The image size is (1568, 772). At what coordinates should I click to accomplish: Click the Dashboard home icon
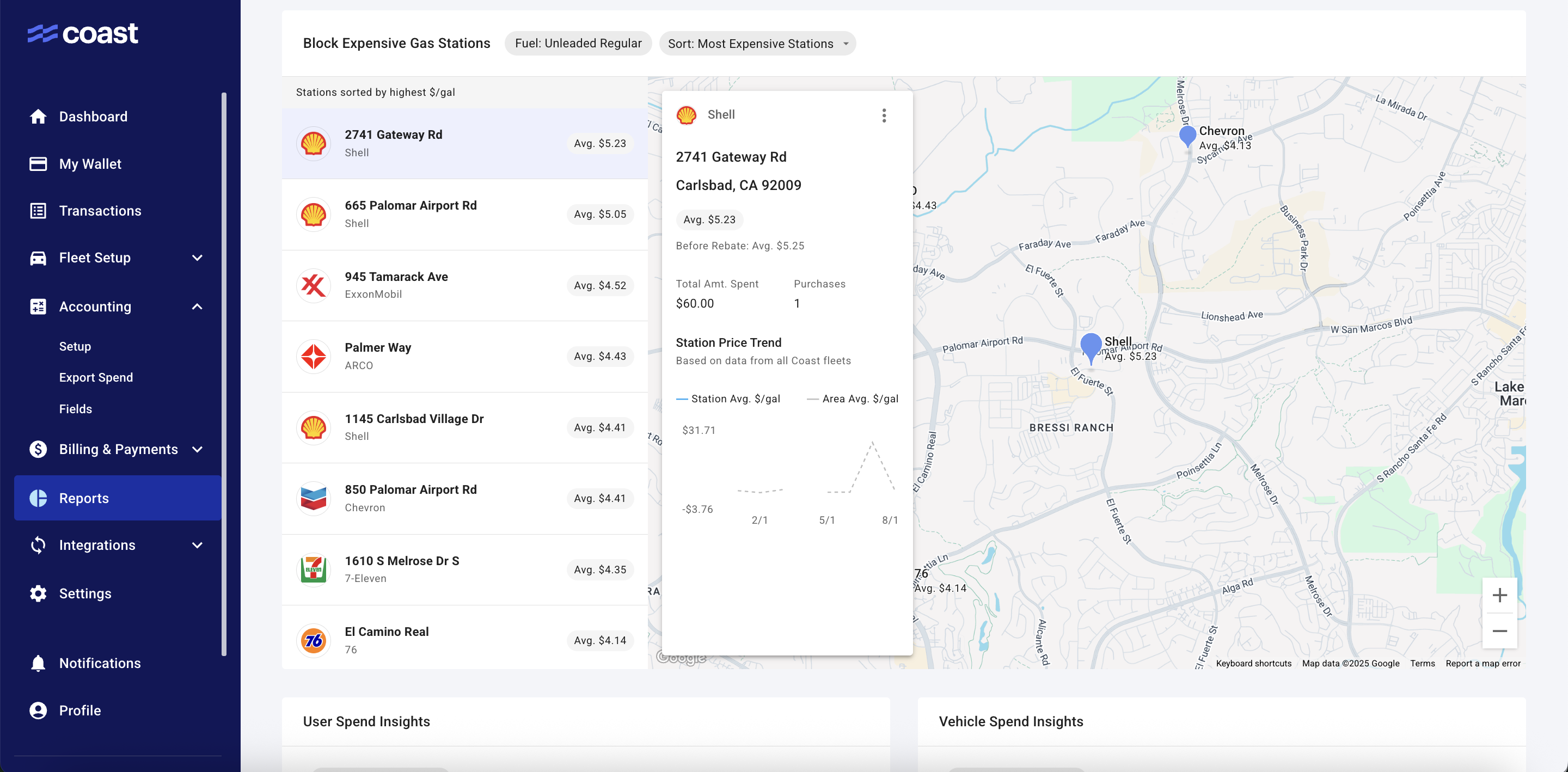(38, 117)
